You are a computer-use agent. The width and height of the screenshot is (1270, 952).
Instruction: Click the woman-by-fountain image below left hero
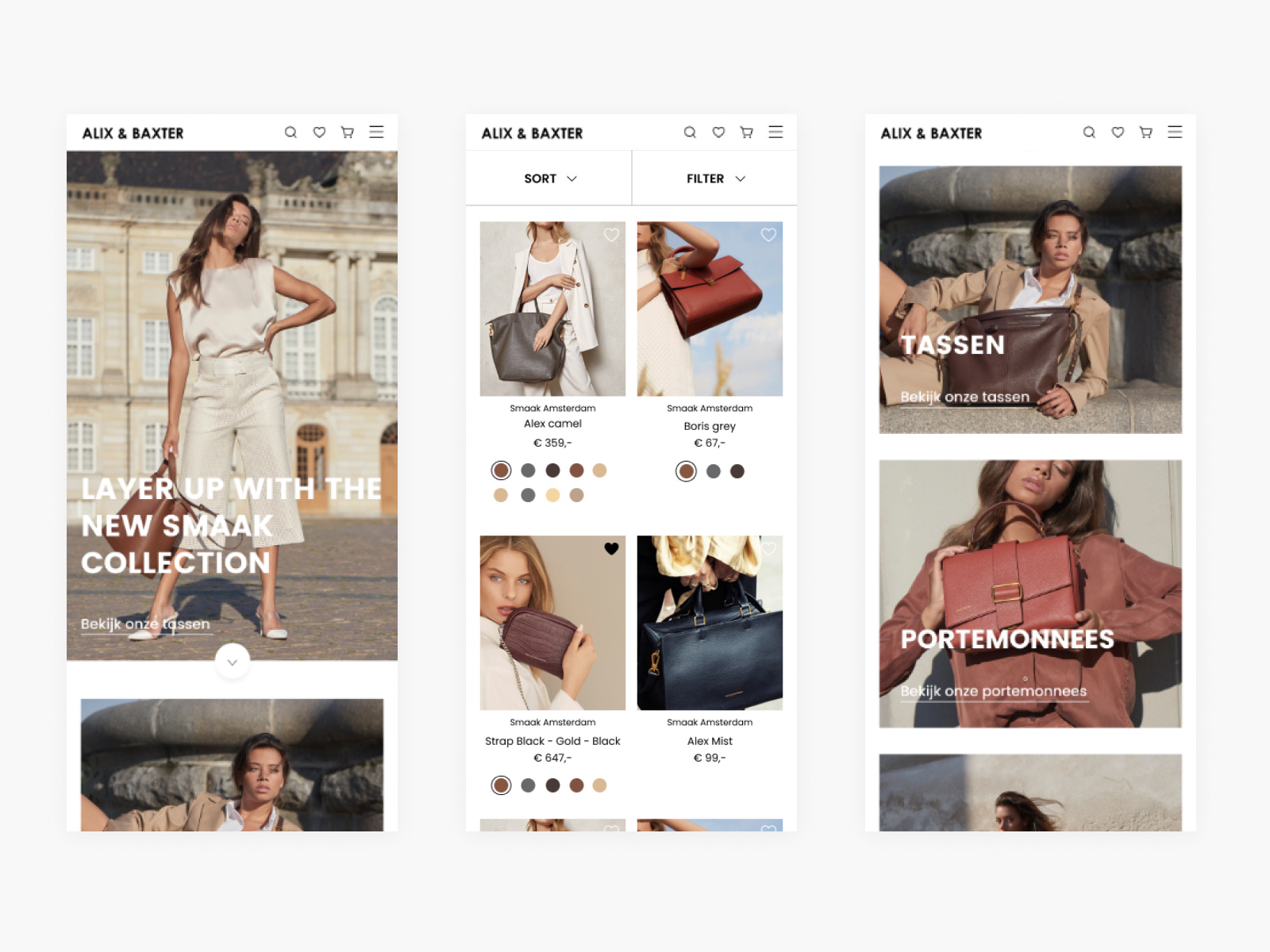pyautogui.click(x=232, y=765)
